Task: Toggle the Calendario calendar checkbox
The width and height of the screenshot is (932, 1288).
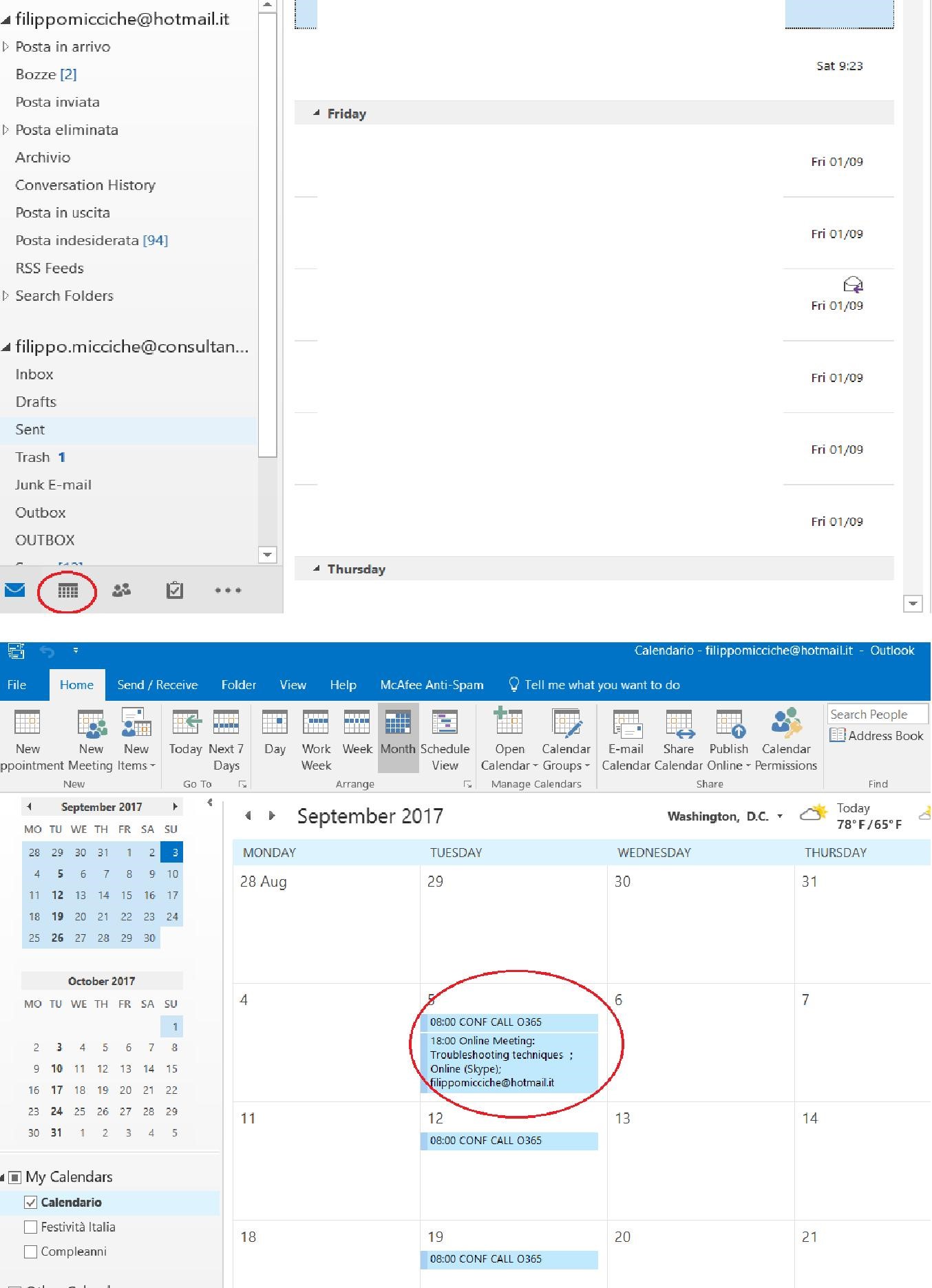Action: 30,1203
